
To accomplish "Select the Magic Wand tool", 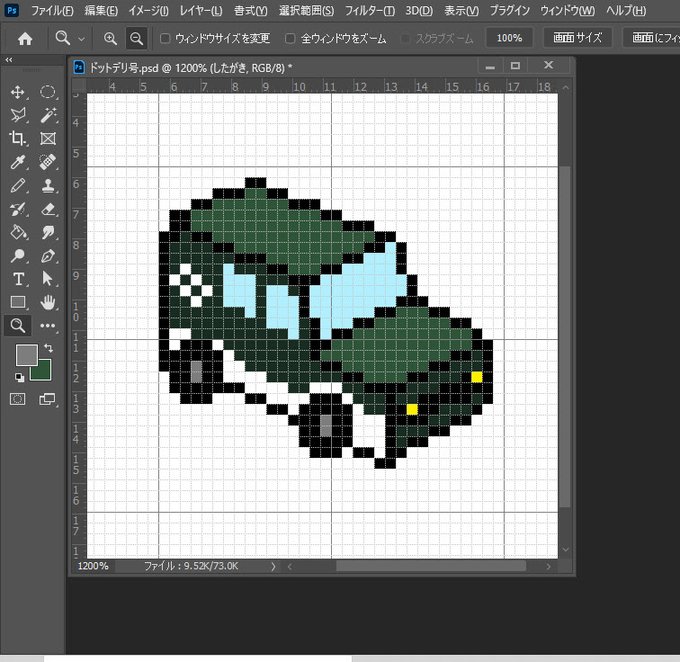I will click(x=47, y=115).
